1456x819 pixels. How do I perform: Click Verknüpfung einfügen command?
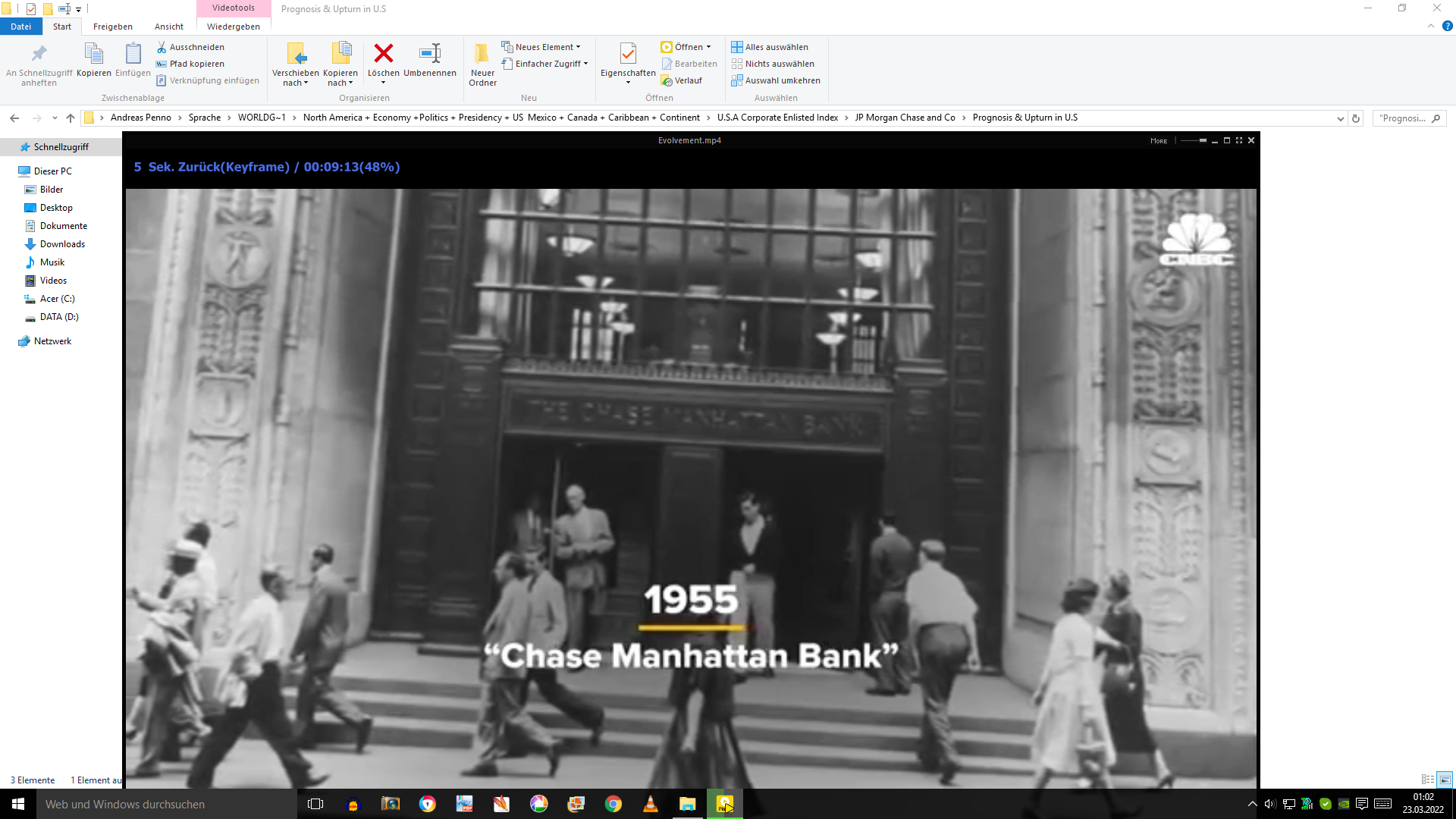[208, 80]
